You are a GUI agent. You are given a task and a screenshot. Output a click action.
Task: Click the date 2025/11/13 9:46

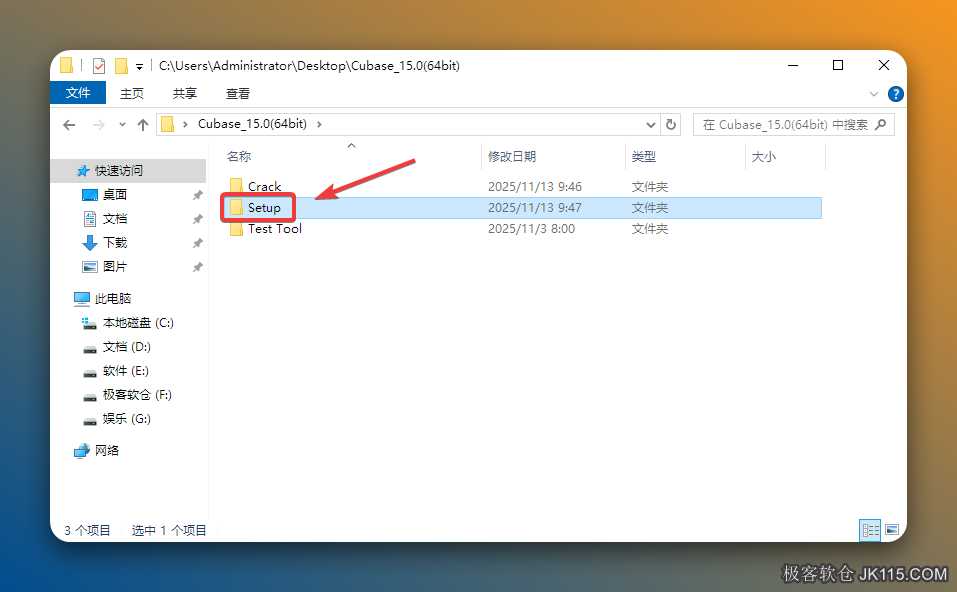535,186
